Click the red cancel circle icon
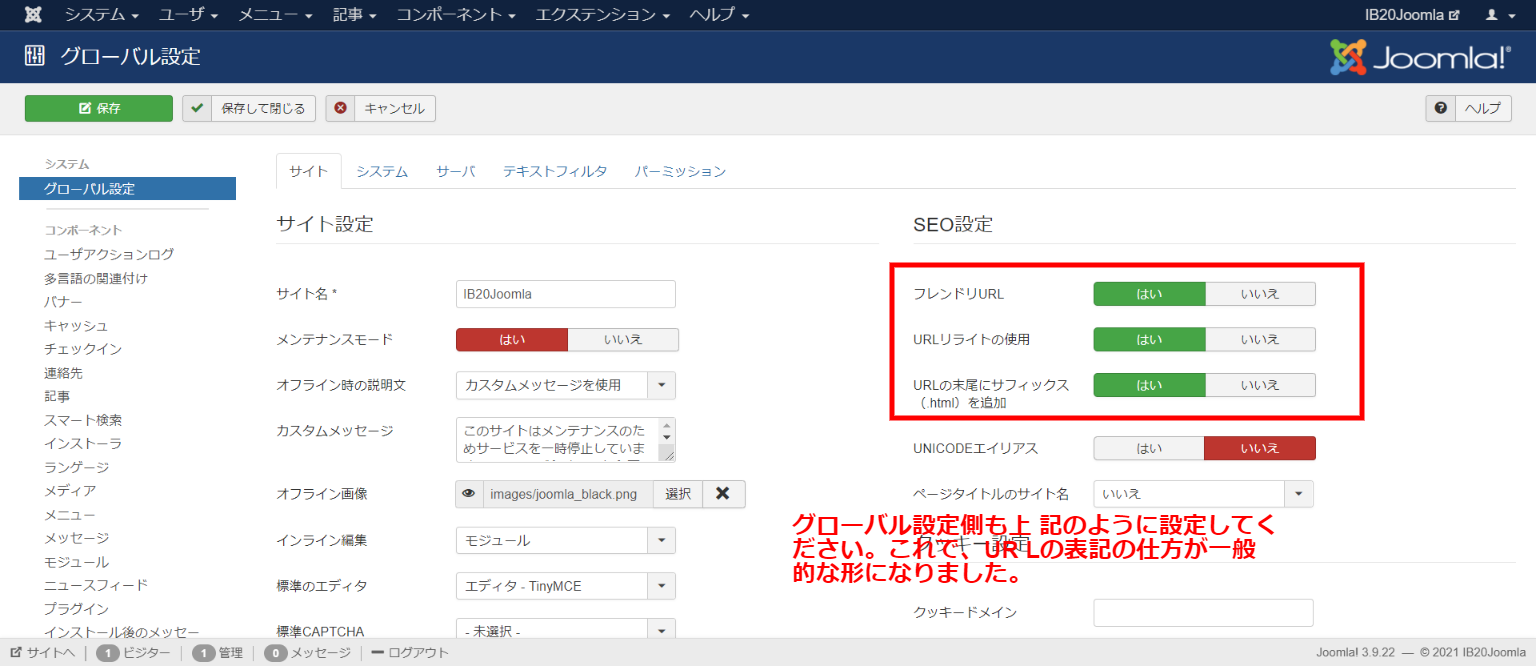The height and width of the screenshot is (666, 1536). tap(341, 108)
